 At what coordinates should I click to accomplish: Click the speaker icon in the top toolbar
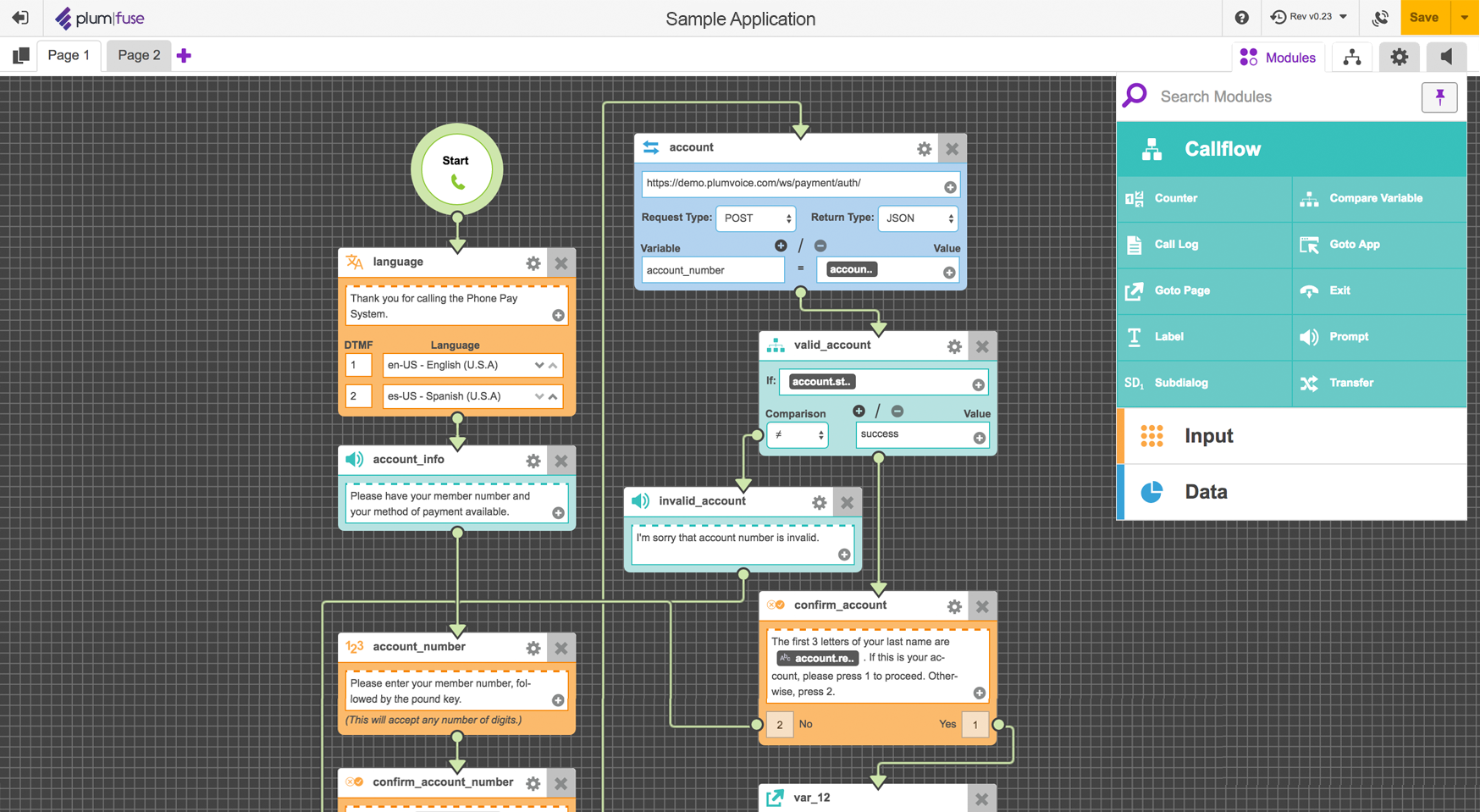1447,57
